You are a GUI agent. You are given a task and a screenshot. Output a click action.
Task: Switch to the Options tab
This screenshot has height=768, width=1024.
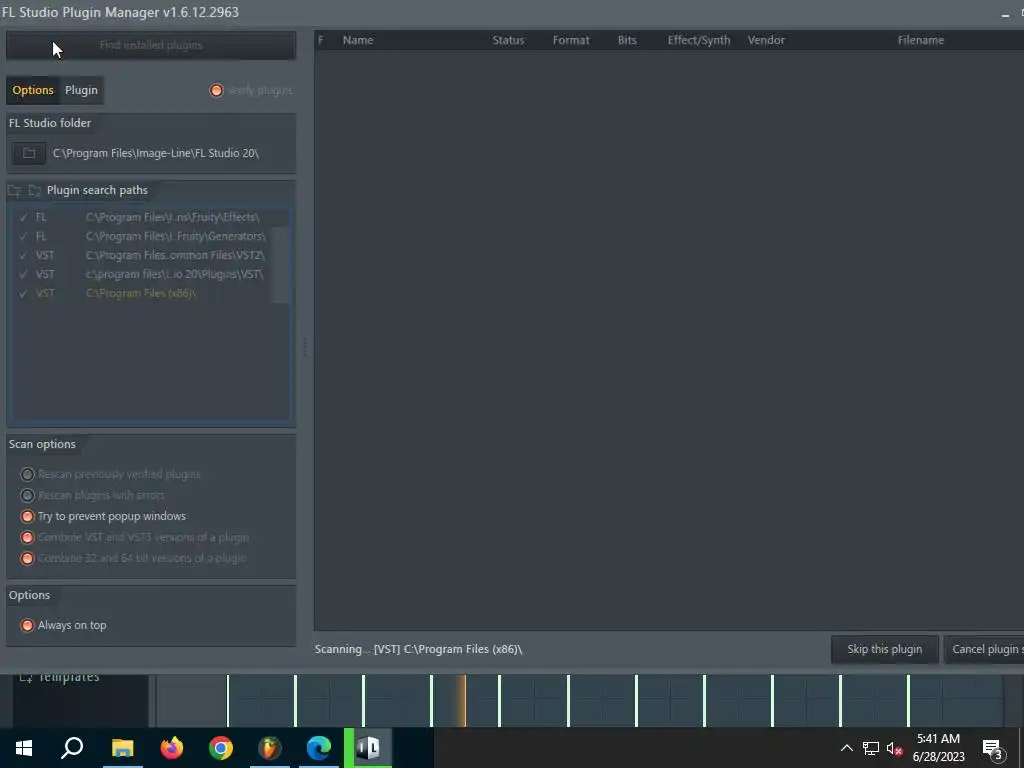pyautogui.click(x=33, y=90)
